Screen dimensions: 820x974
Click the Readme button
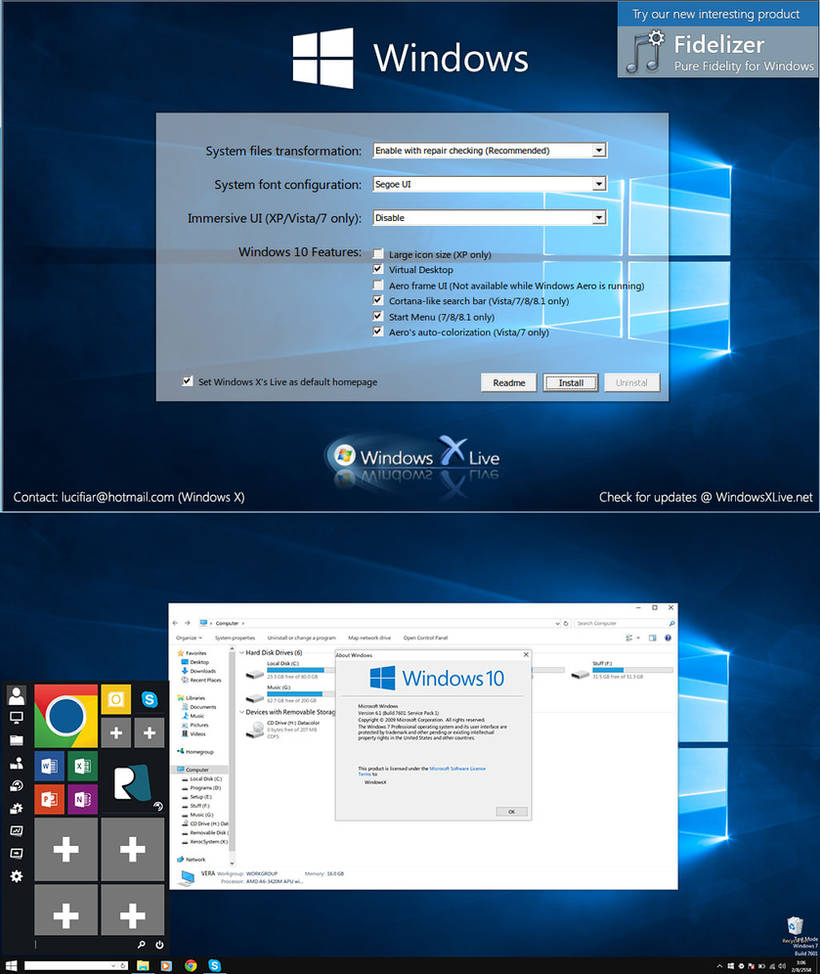[509, 383]
